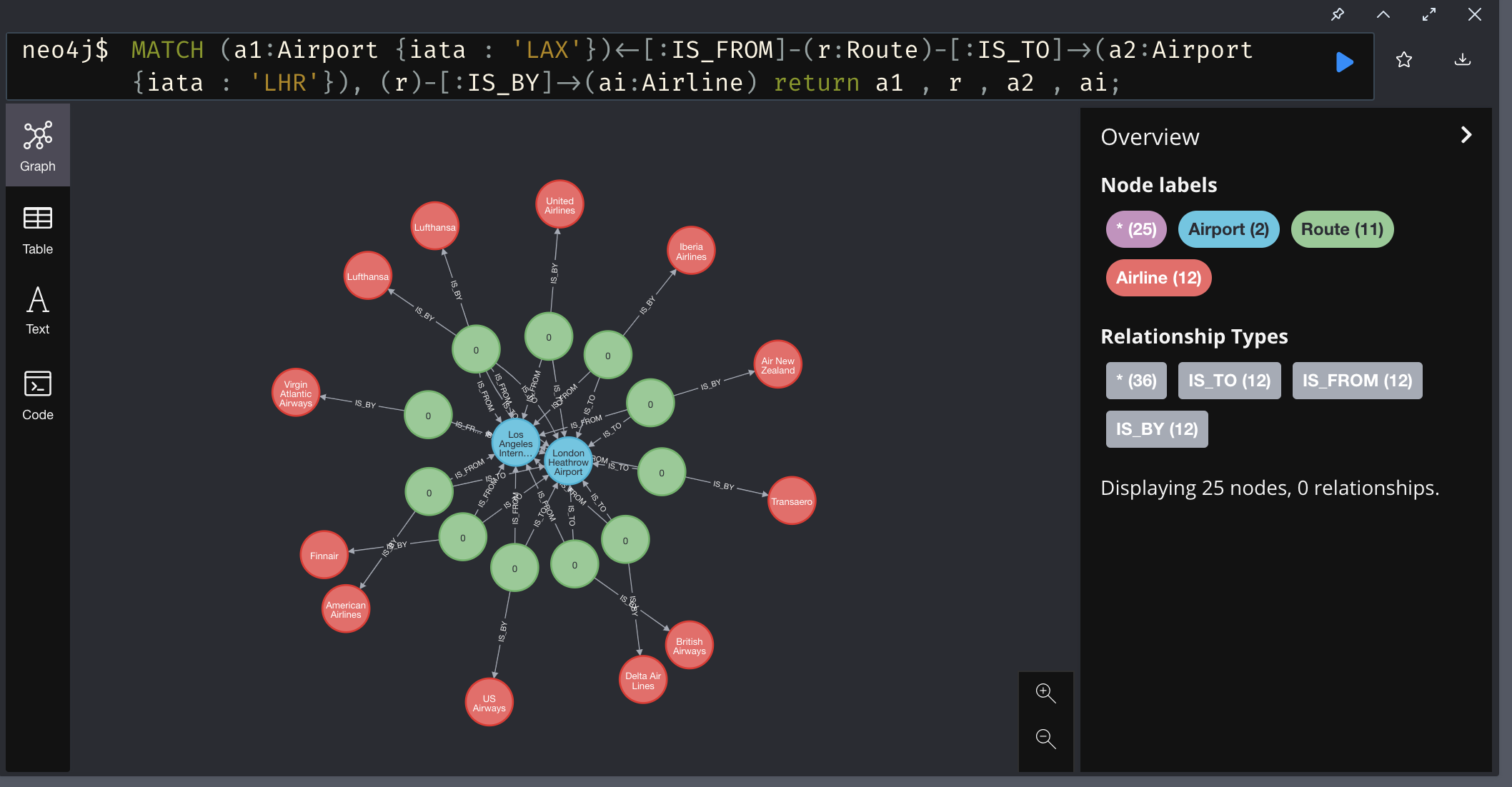
Task: Open the Code view tab
Action: pyautogui.click(x=38, y=395)
